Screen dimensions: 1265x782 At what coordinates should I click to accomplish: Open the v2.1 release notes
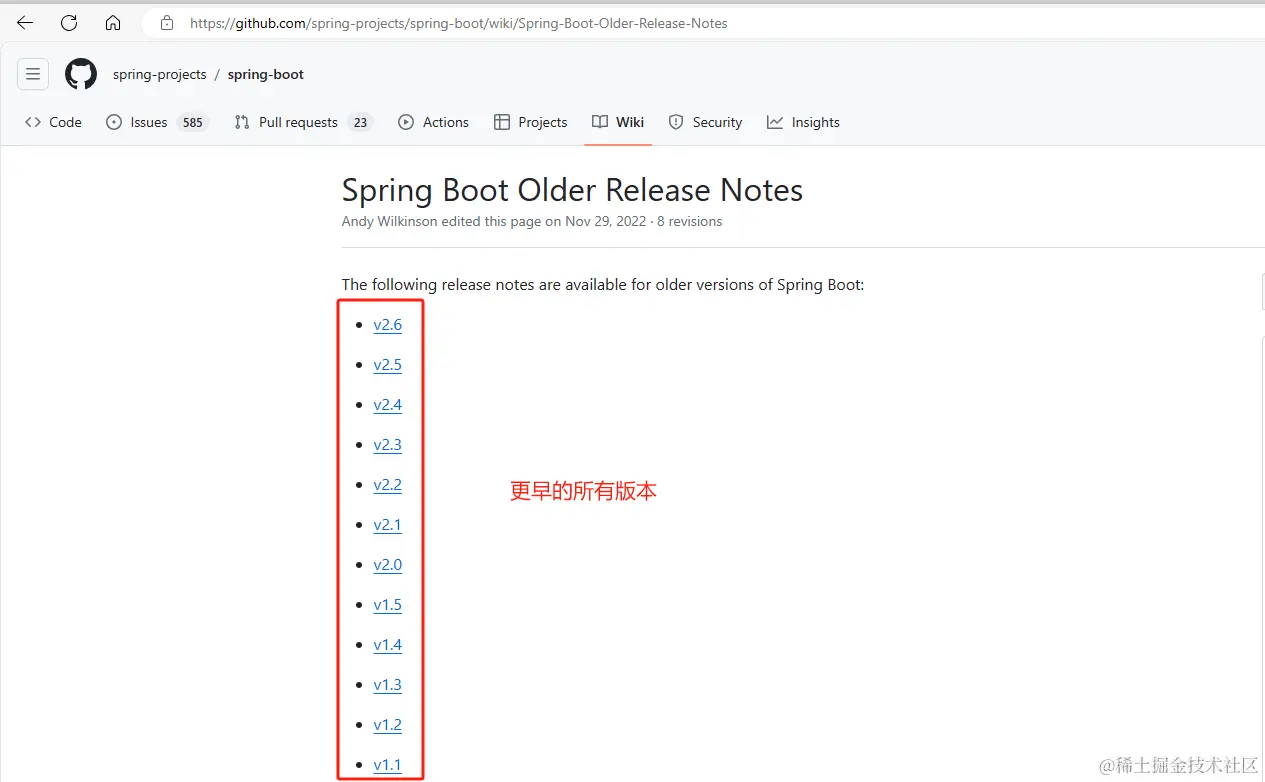click(388, 525)
